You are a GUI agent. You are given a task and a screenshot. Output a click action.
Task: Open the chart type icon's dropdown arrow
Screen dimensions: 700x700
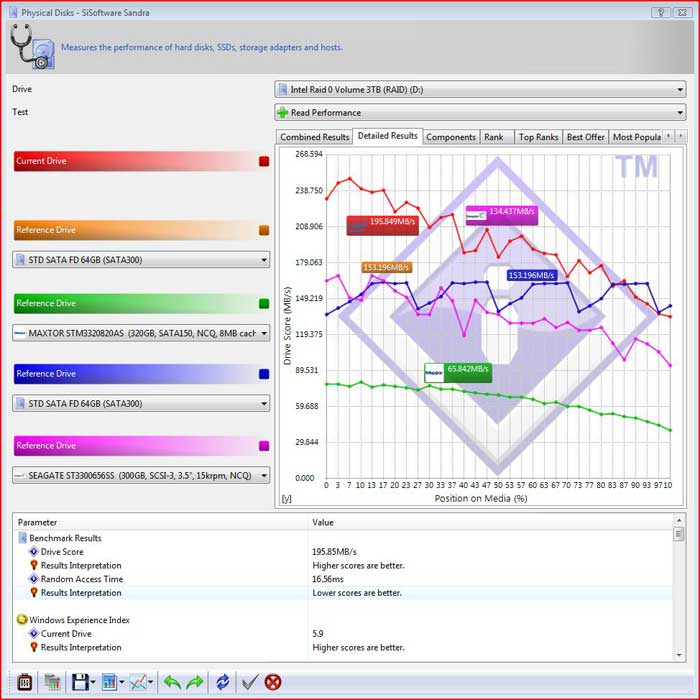click(121, 682)
